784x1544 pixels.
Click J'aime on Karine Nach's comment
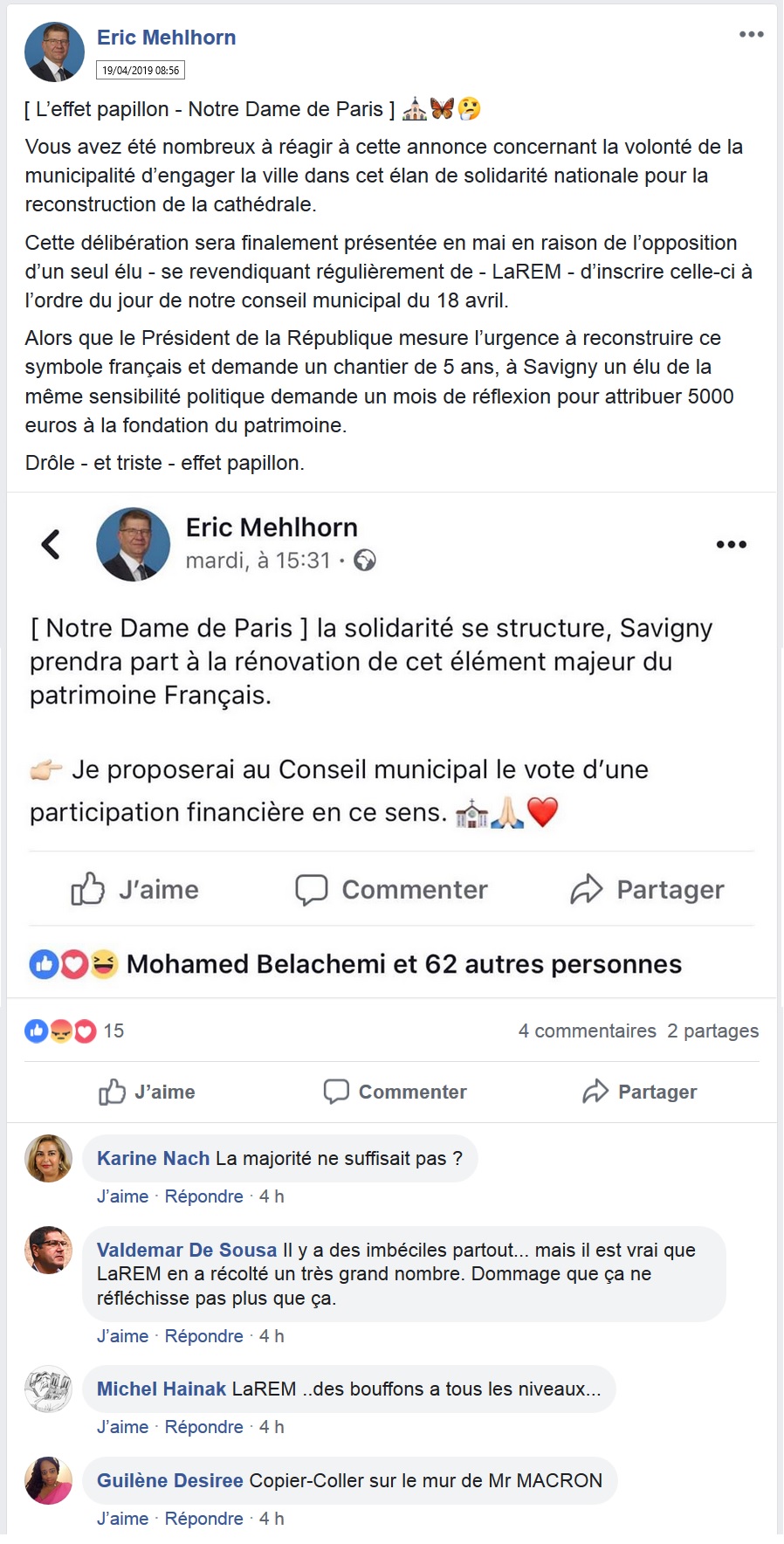point(122,1196)
